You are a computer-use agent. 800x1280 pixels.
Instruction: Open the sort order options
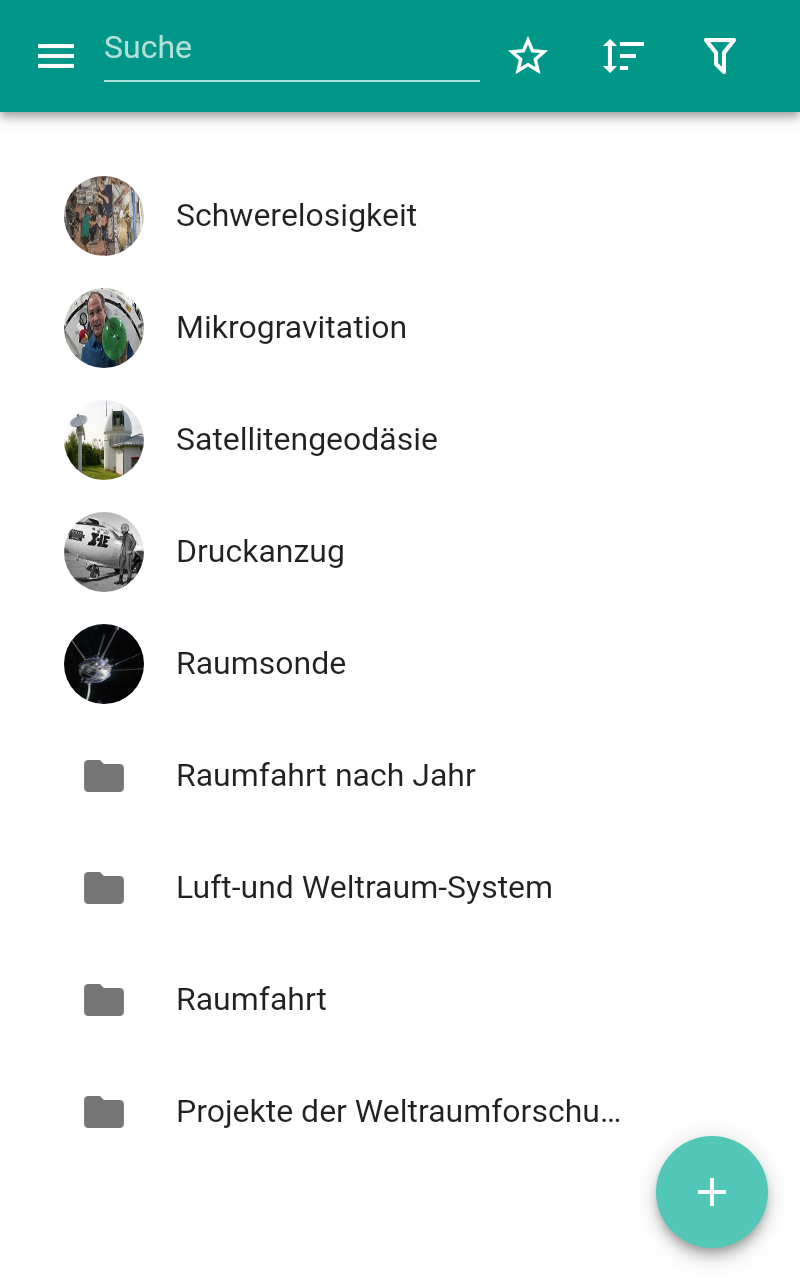click(x=624, y=56)
